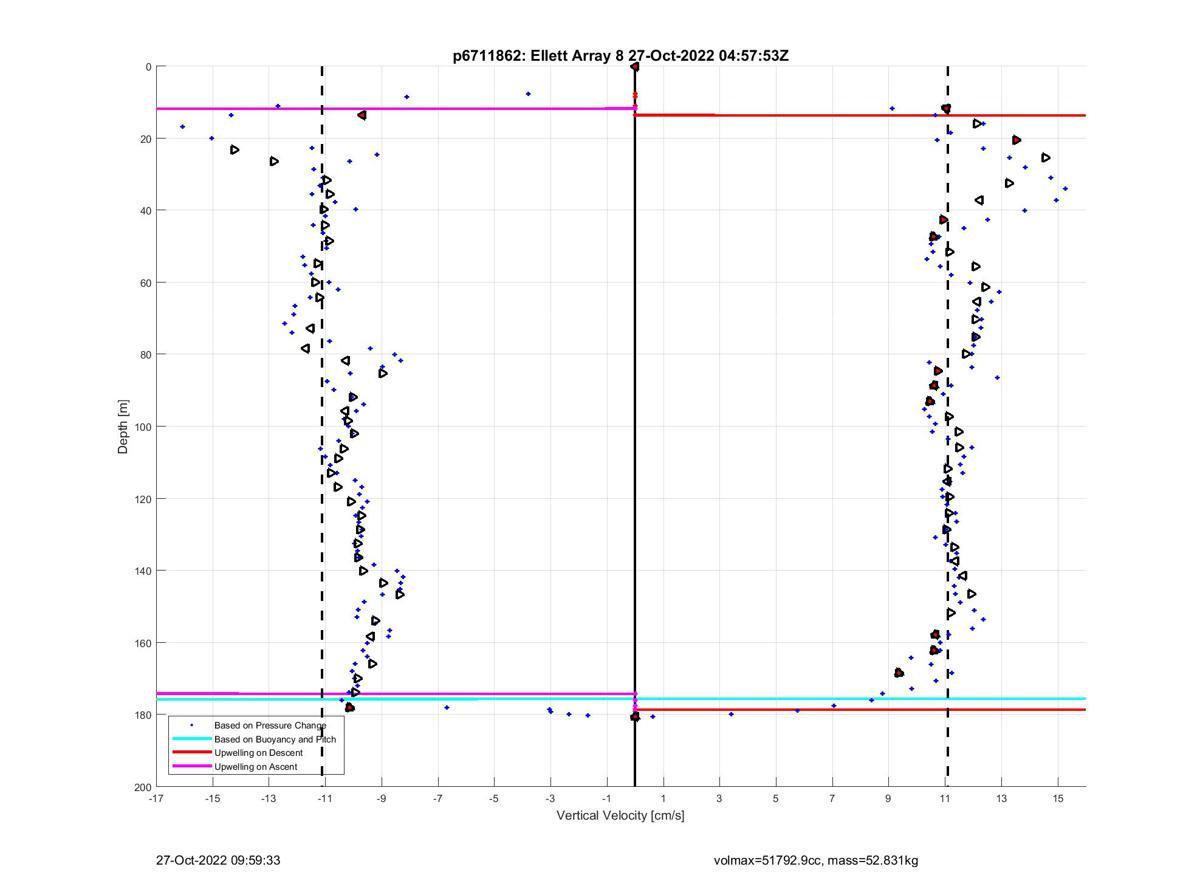Click the depth tick label '20'
Image resolution: width=1200 pixels, height=885 pixels.
(145, 139)
